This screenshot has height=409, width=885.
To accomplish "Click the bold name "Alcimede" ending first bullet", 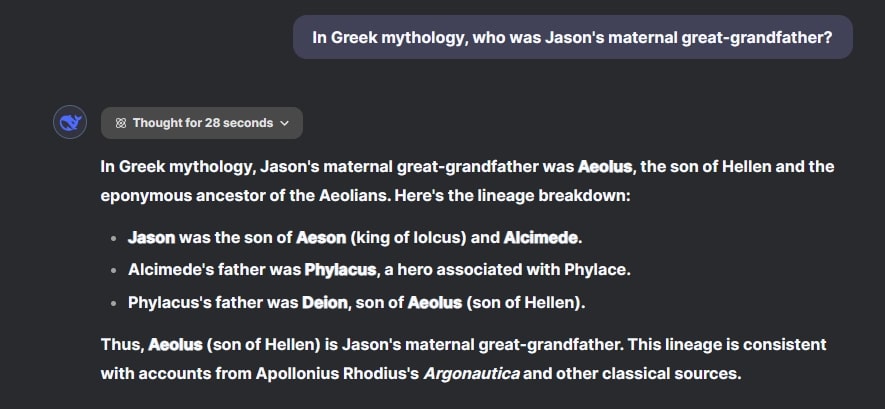I will pyautogui.click(x=541, y=238).
